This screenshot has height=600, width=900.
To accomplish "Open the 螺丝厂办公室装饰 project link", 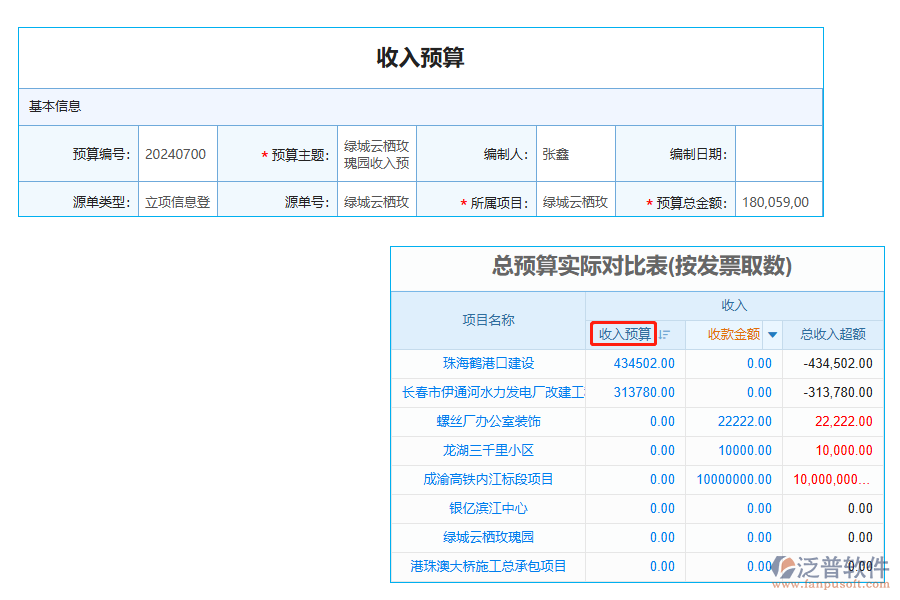I will coord(488,421).
